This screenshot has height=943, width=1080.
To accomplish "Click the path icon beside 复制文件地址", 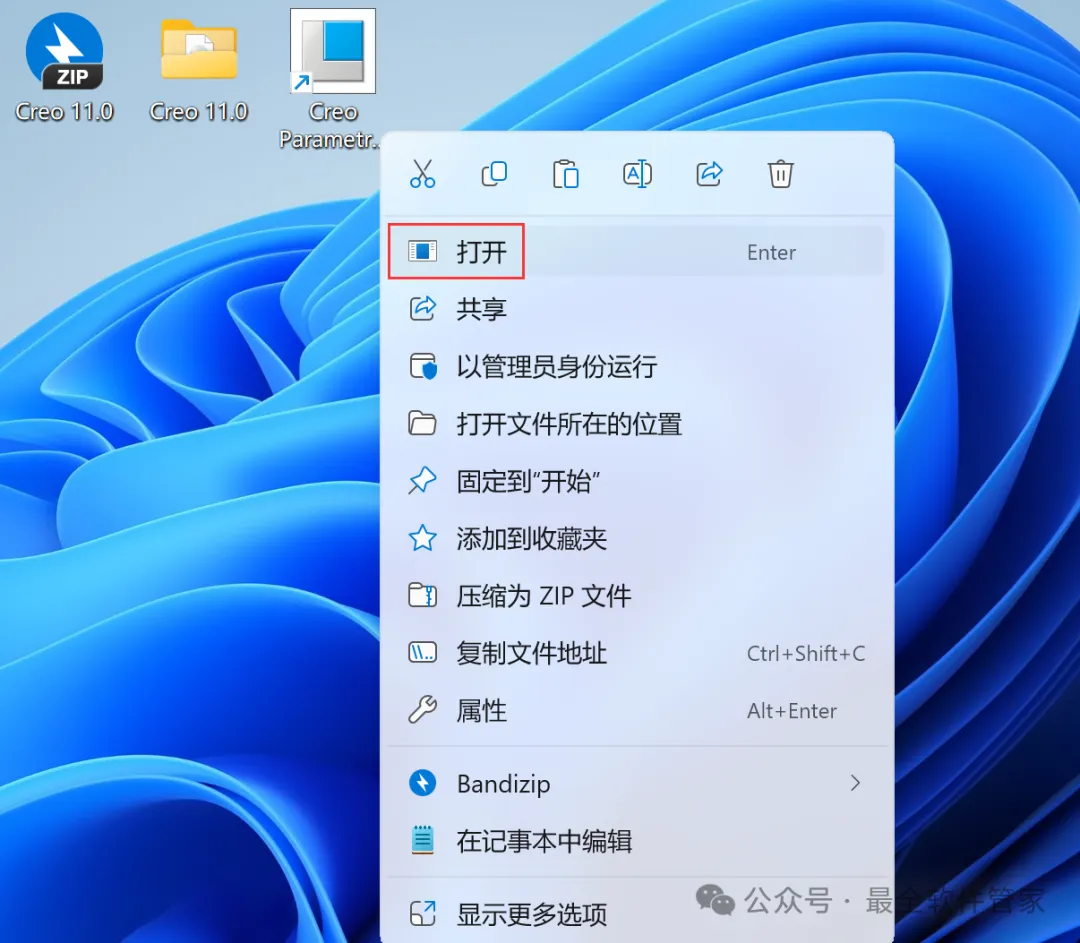I will coord(422,652).
